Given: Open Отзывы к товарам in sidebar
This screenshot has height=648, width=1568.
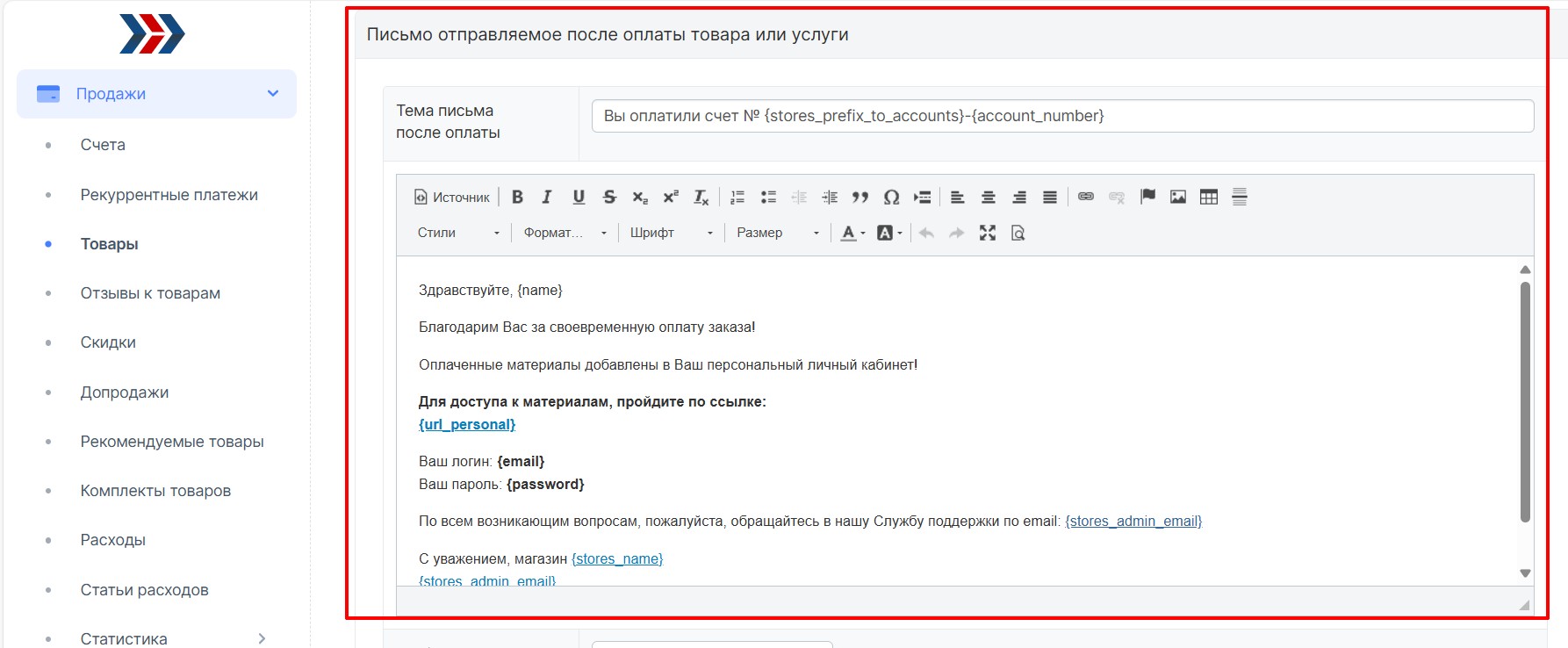Looking at the screenshot, I should [x=150, y=293].
